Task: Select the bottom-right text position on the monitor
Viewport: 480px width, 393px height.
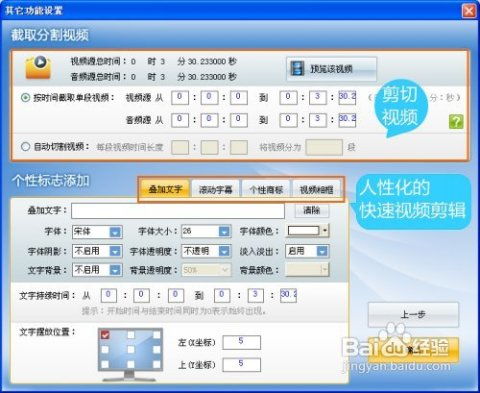Action: [156, 364]
